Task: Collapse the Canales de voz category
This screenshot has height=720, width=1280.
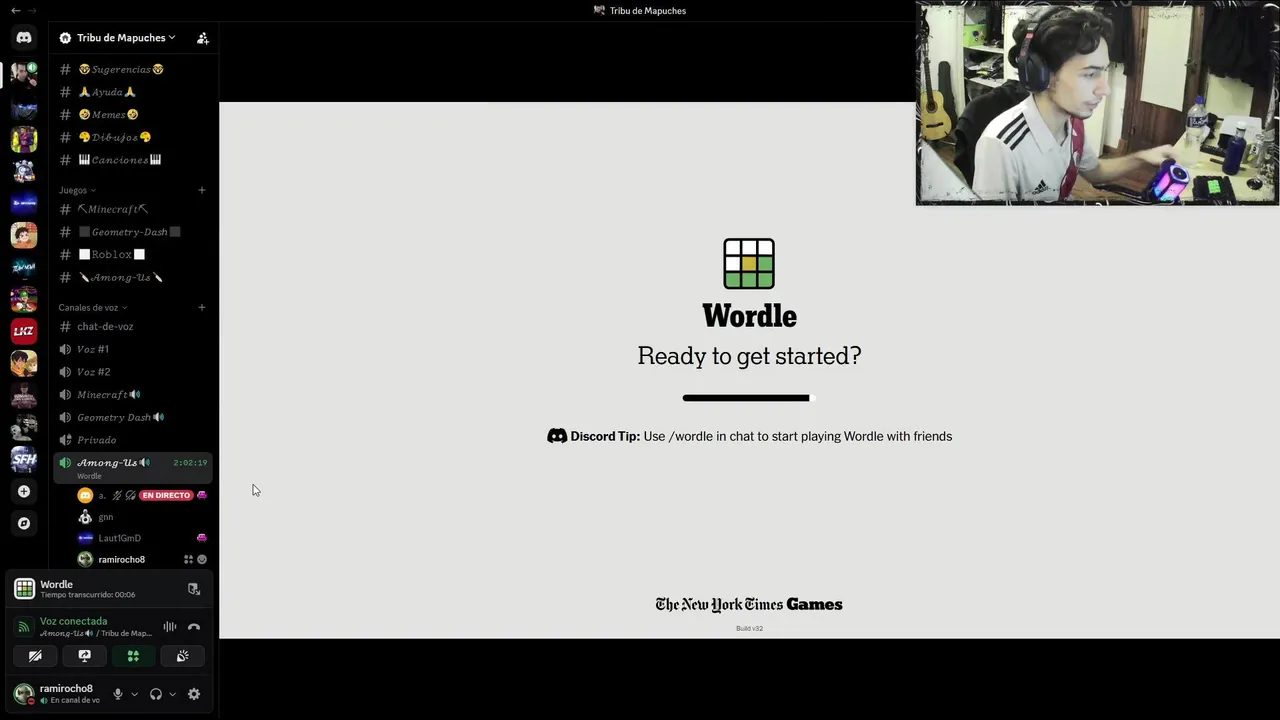Action: tap(93, 308)
